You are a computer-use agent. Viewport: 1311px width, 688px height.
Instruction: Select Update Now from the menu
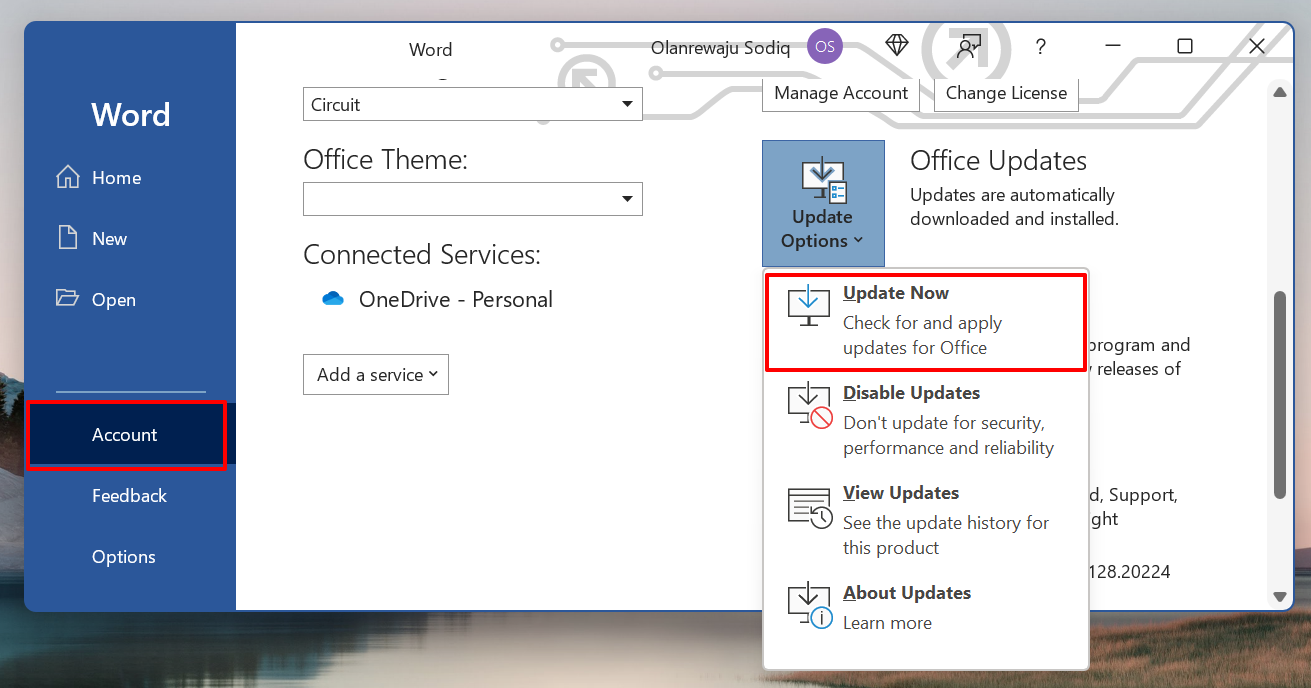(x=925, y=320)
